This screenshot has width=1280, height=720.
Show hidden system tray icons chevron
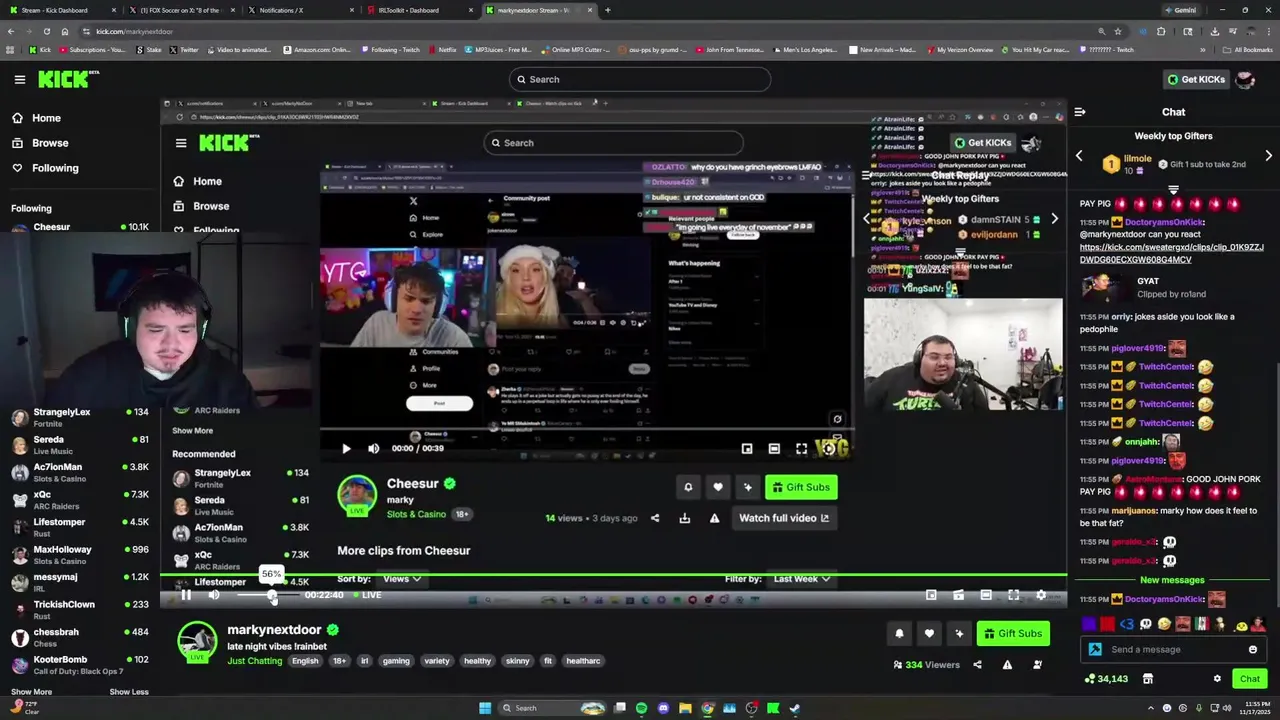(1151, 708)
